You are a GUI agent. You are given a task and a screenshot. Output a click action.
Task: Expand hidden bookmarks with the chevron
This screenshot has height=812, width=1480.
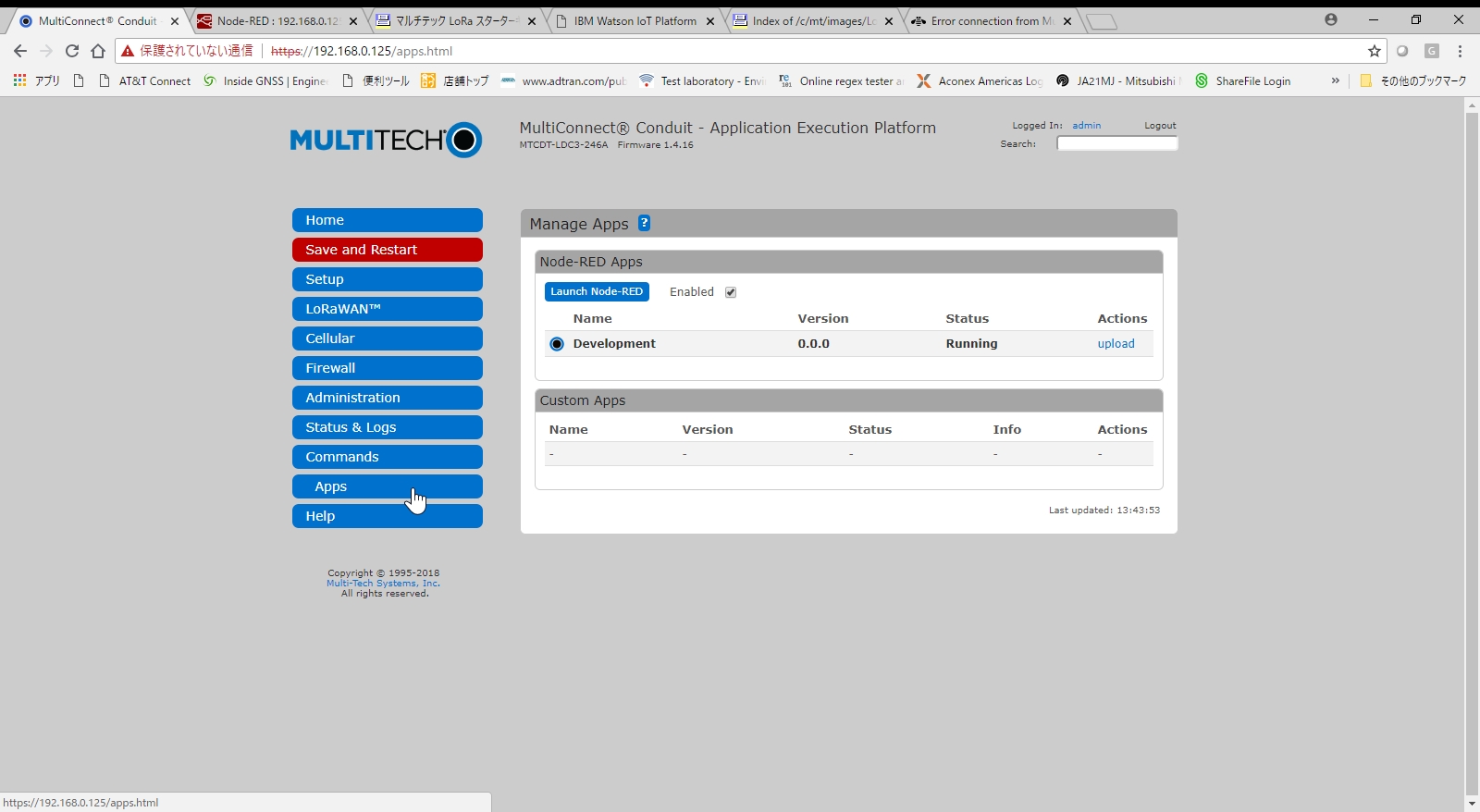[x=1335, y=80]
